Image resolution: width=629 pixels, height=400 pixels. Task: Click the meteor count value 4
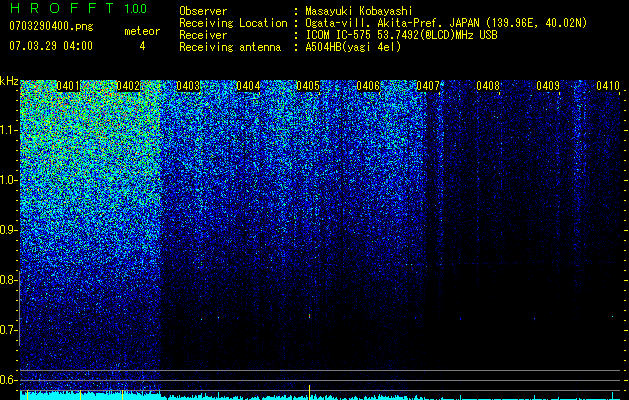tap(142, 46)
